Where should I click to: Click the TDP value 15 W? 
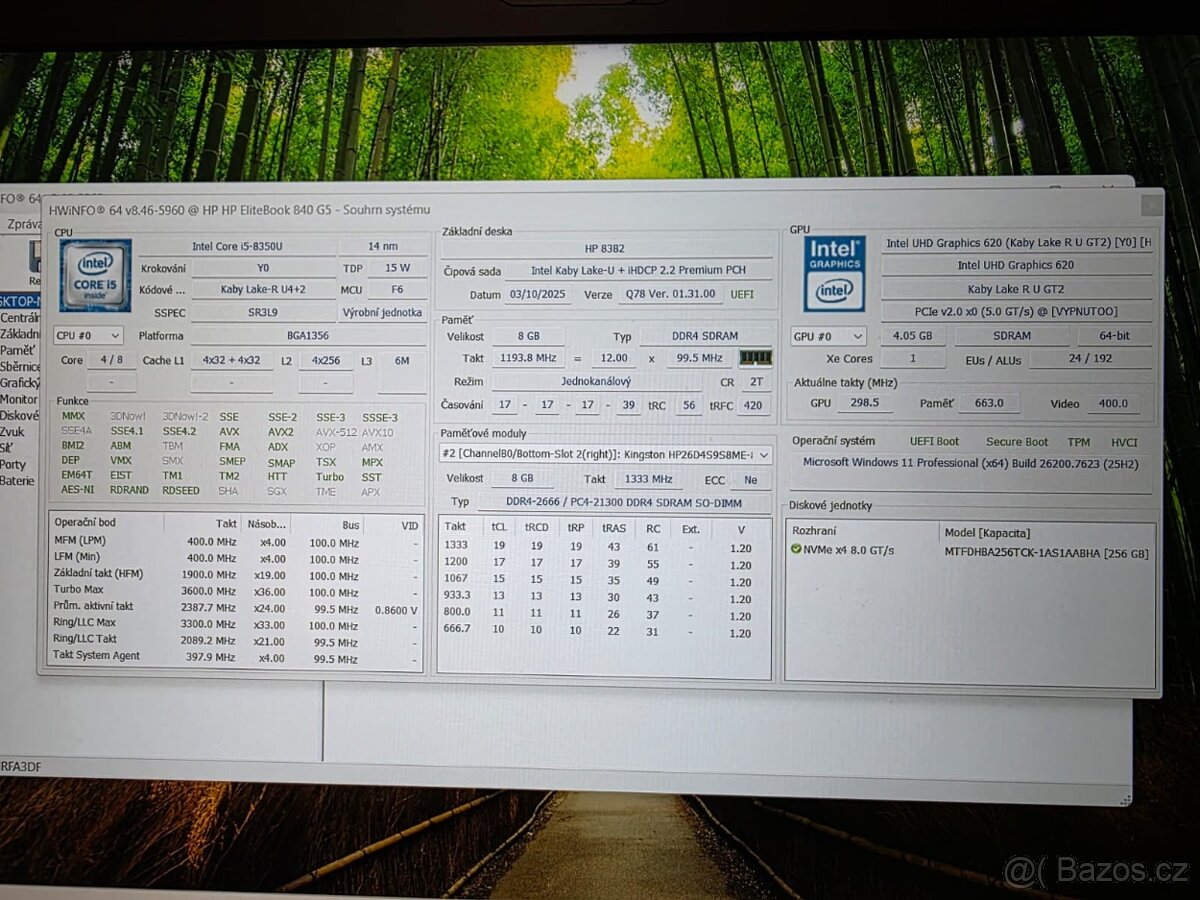(397, 268)
